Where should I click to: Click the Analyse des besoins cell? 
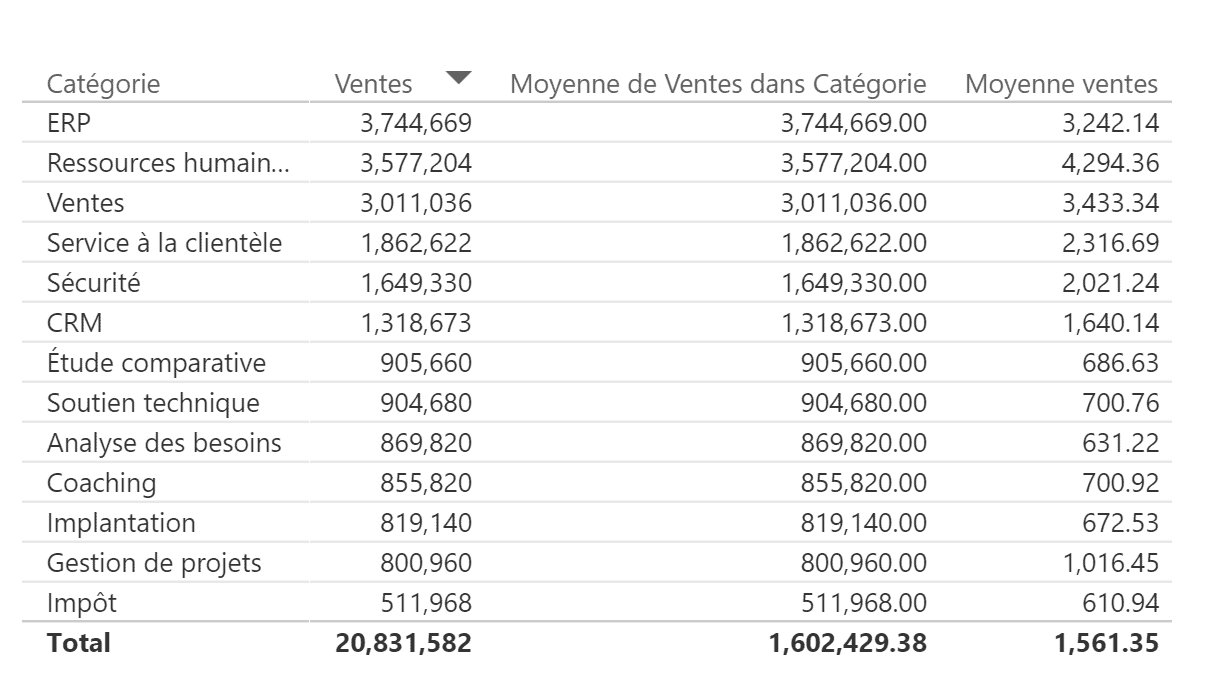pos(164,443)
